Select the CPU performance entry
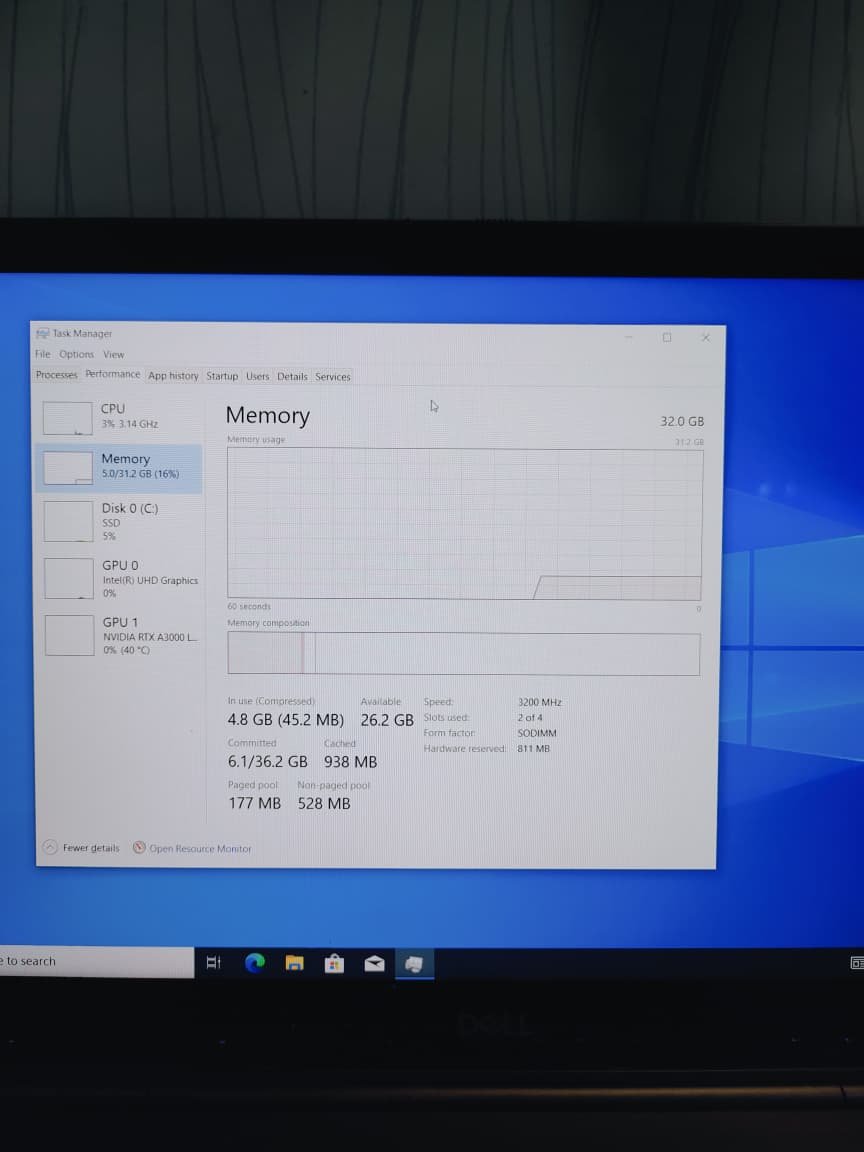The width and height of the screenshot is (864, 1152). pos(119,417)
